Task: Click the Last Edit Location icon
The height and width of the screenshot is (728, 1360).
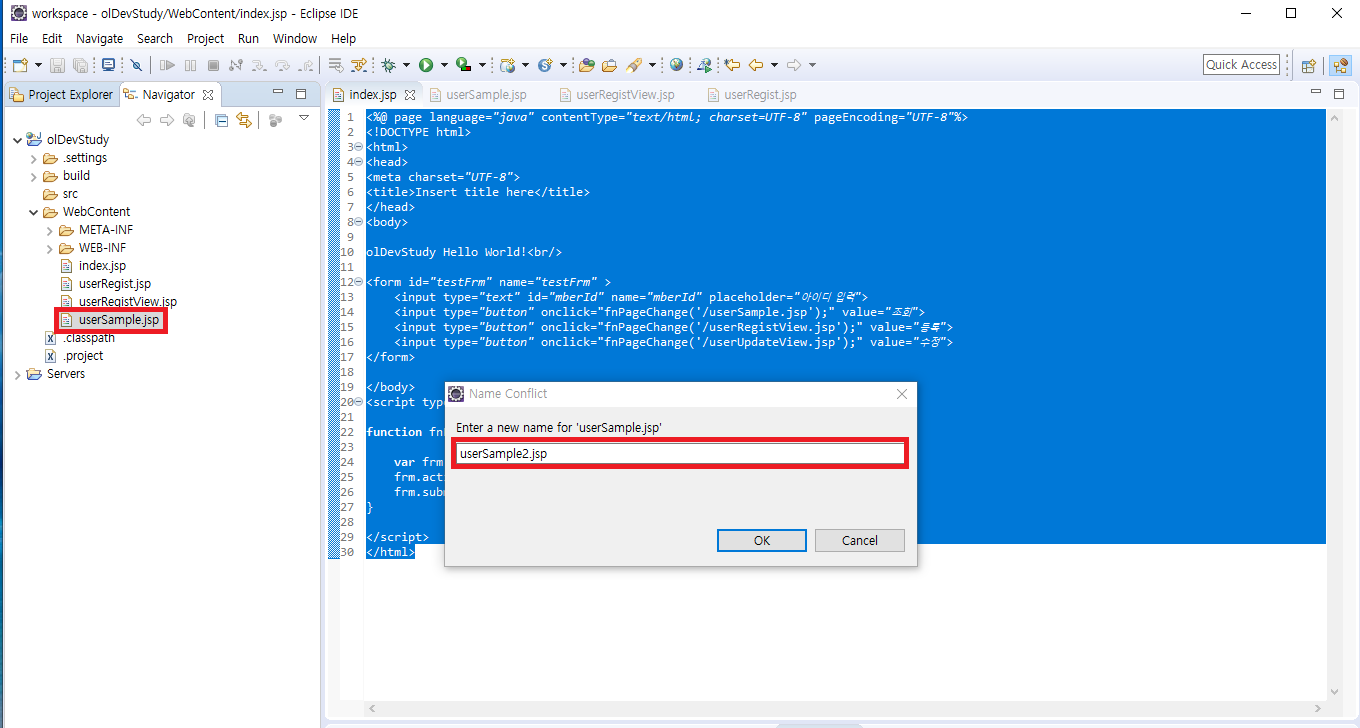Action: point(732,65)
